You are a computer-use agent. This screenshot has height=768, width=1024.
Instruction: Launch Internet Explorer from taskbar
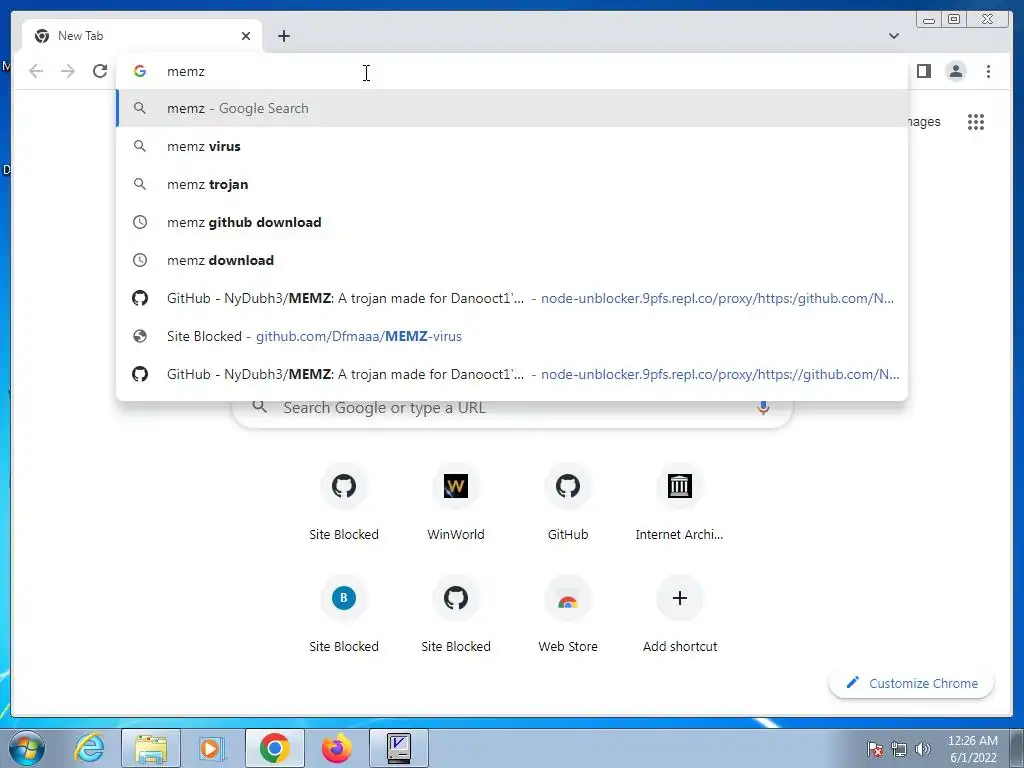click(x=89, y=748)
